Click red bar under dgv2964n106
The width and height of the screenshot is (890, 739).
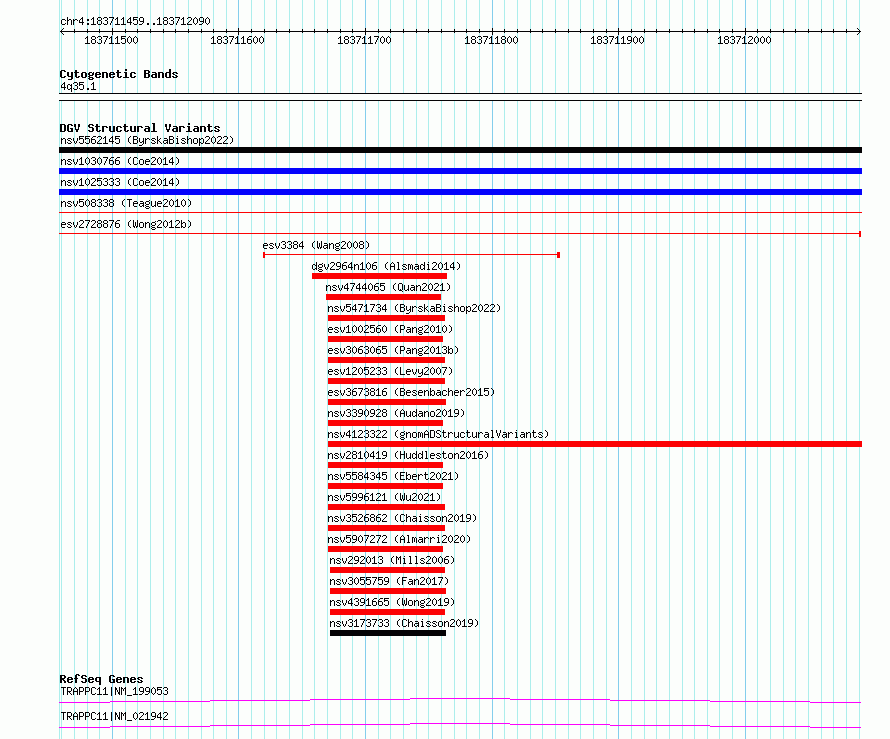[x=379, y=276]
